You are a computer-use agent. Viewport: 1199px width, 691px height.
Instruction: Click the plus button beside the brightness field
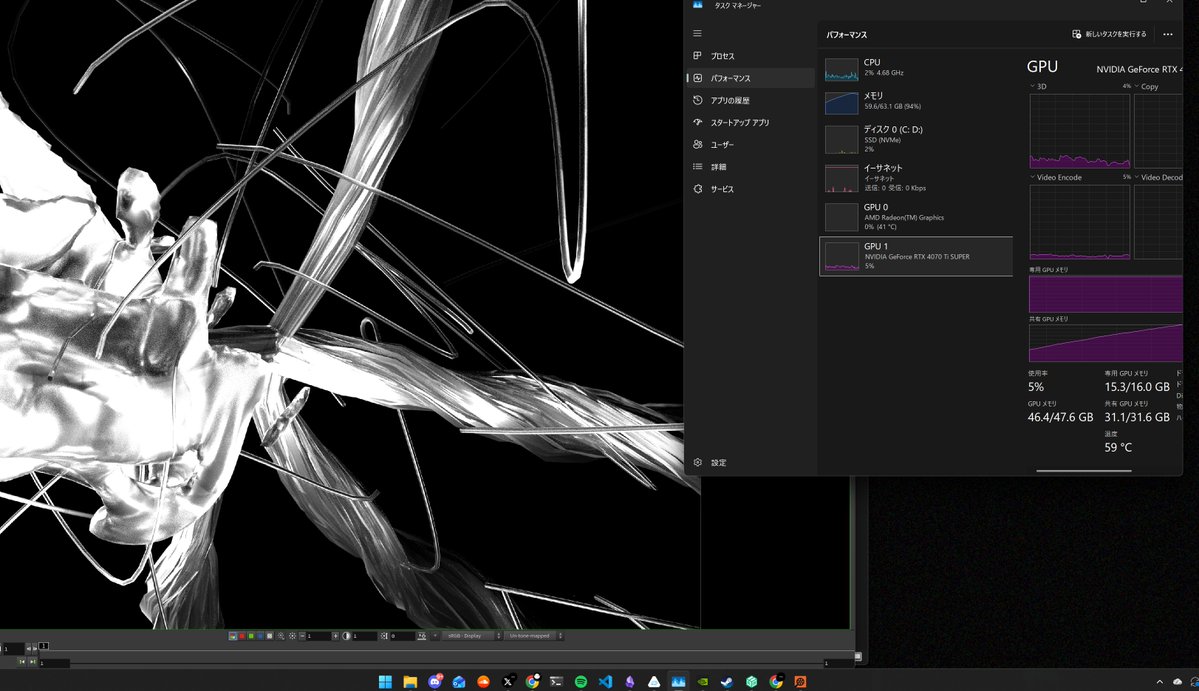[x=335, y=636]
